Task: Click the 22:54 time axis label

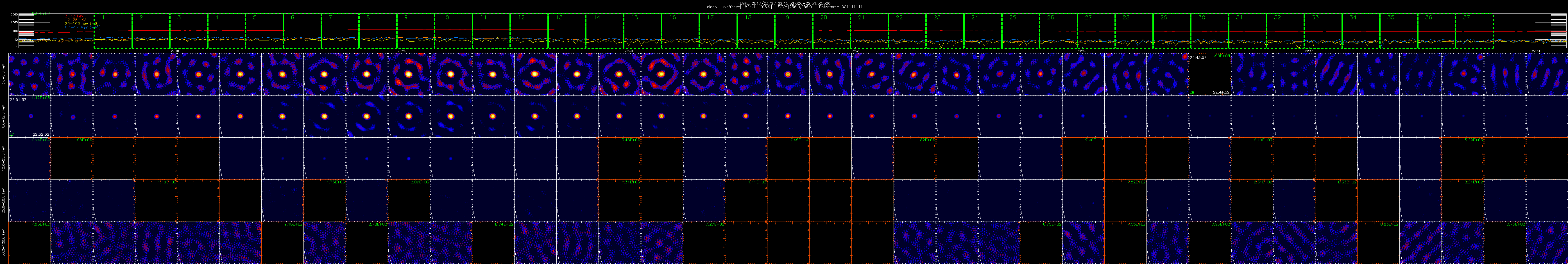Action: pos(1536,51)
